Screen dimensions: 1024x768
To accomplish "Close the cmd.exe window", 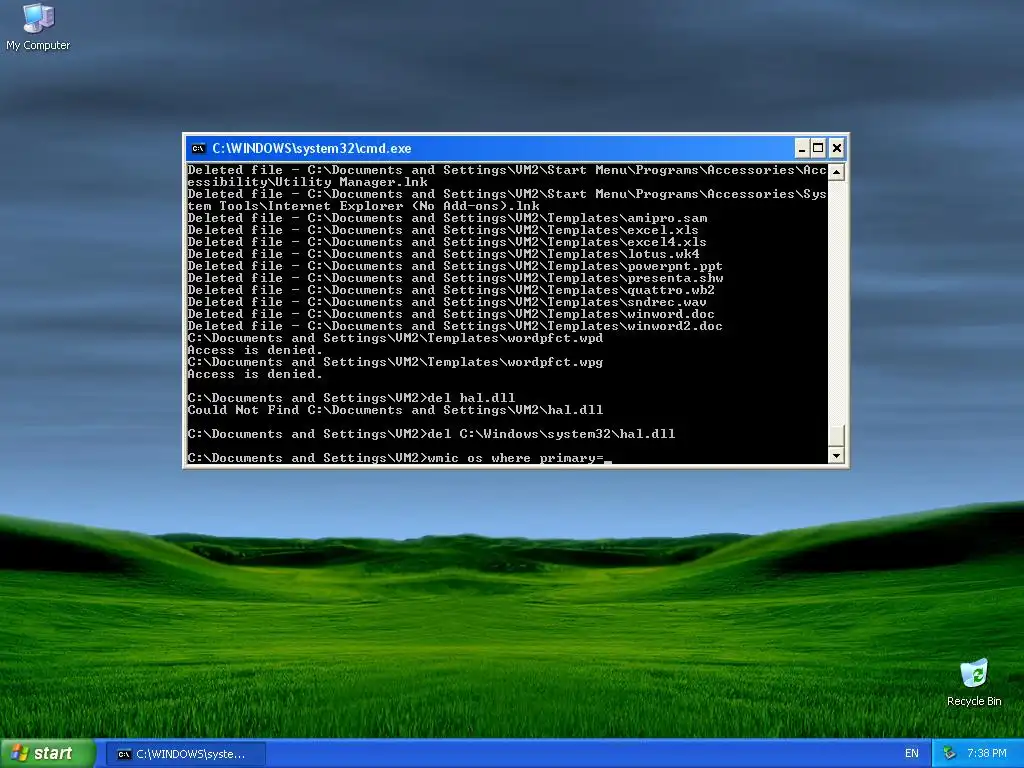I will pyautogui.click(x=837, y=148).
